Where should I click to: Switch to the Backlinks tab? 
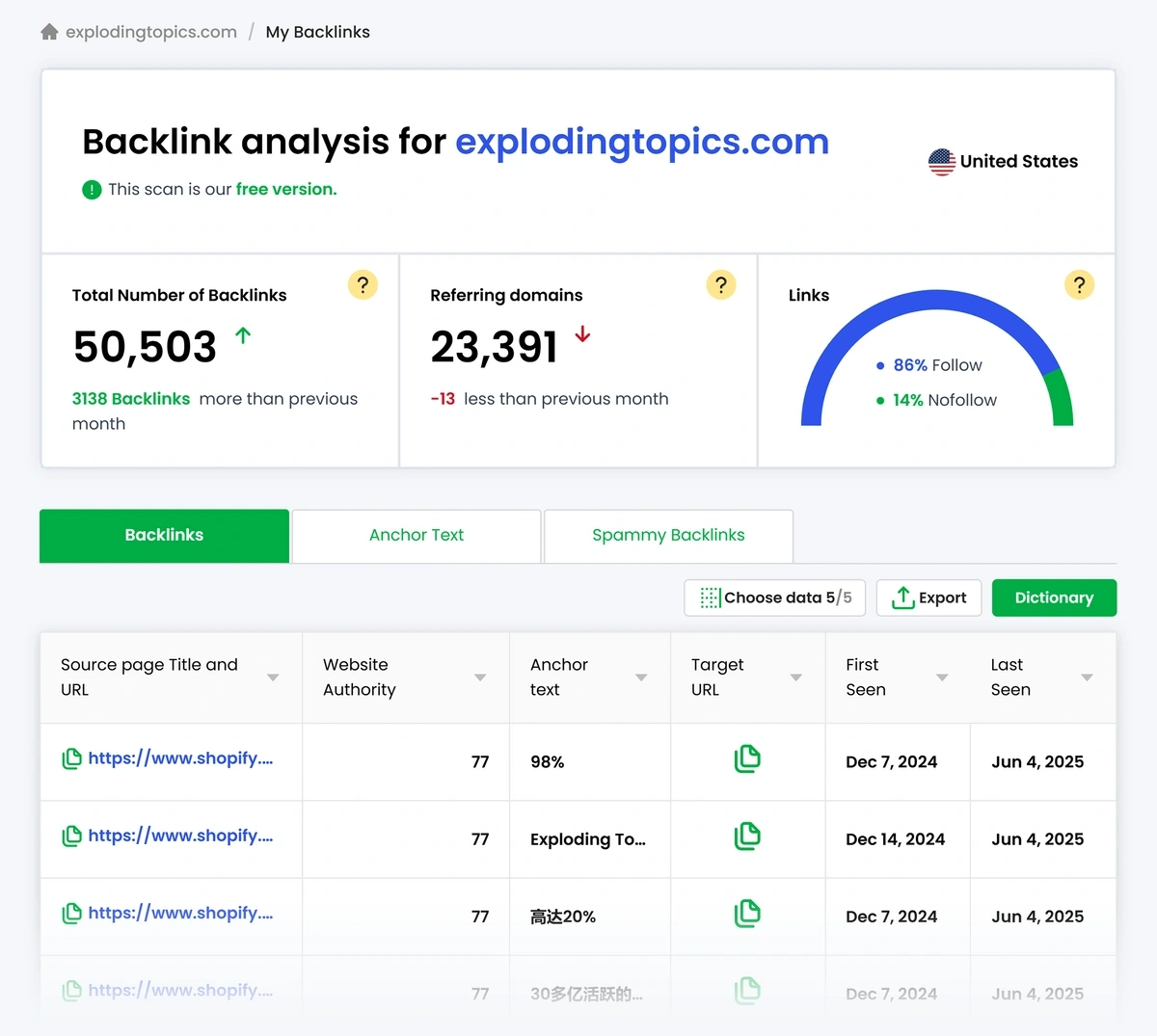click(x=165, y=536)
